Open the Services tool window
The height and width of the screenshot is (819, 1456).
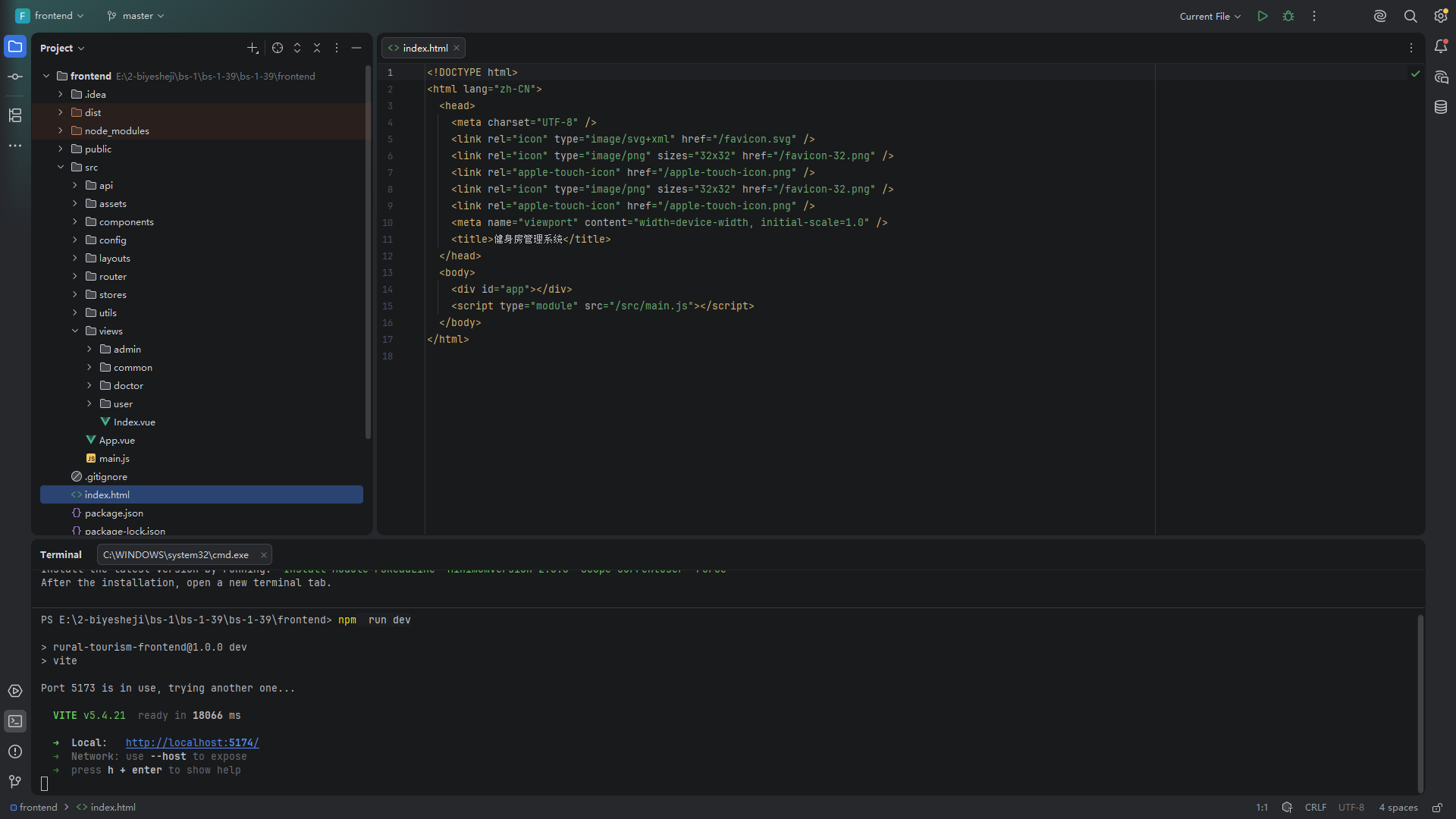(15, 691)
